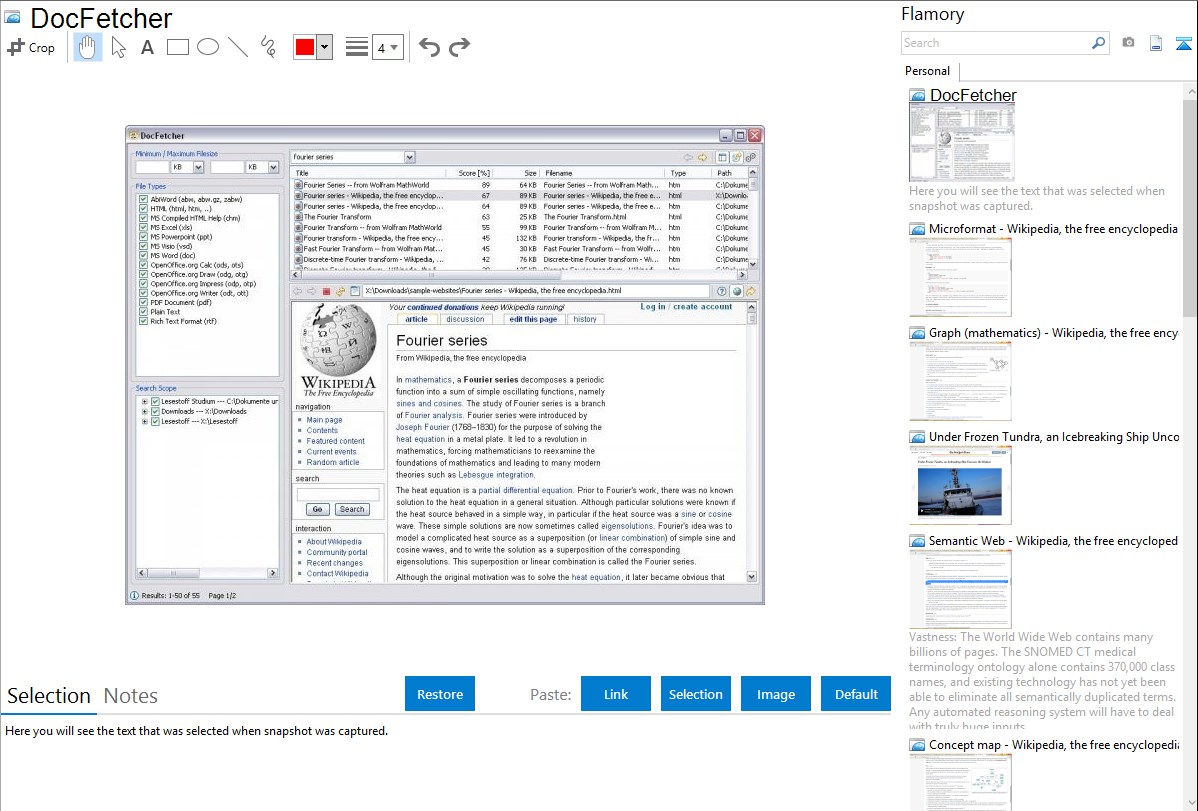Expand the Lesestoff Studium tree node
The height and width of the screenshot is (811, 1198).
(144, 401)
